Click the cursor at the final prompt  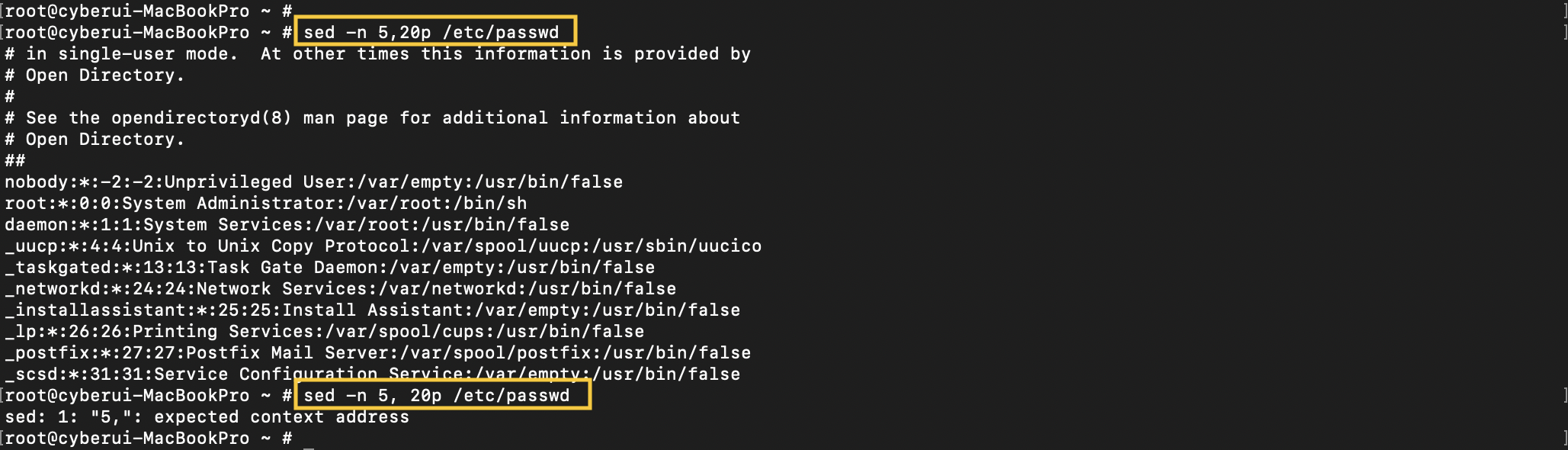click(309, 439)
